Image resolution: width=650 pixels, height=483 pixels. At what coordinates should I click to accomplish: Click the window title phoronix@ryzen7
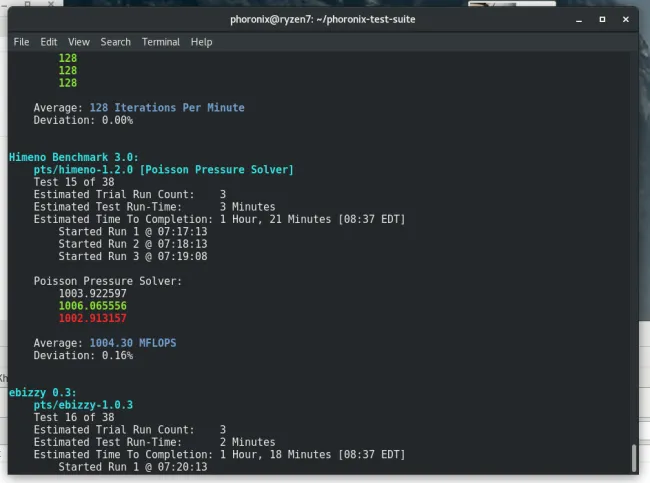point(323,19)
